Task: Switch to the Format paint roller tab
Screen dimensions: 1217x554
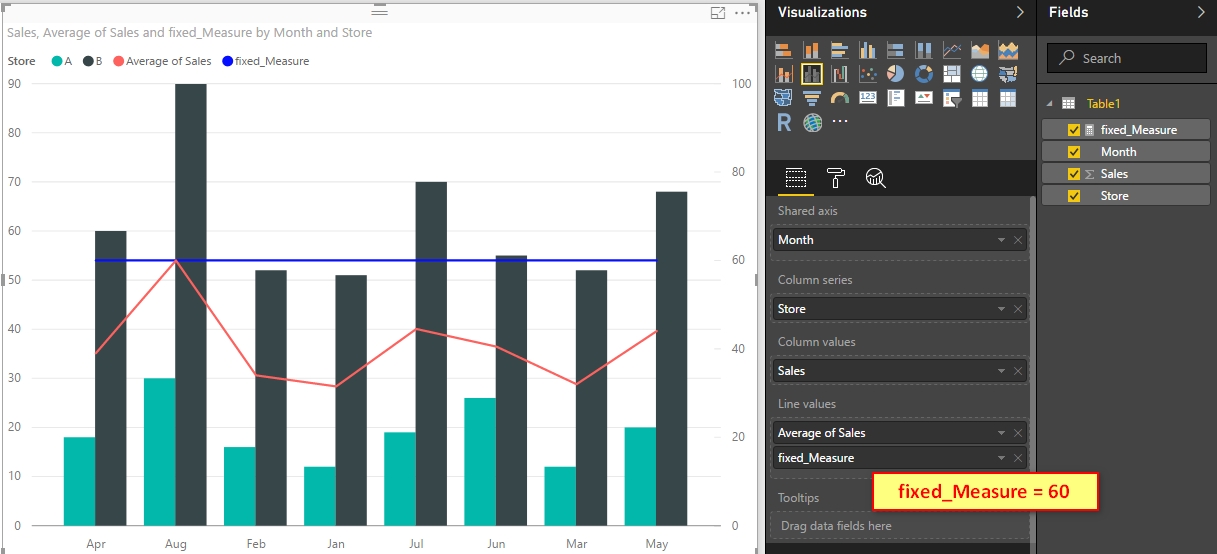Action: [x=836, y=178]
